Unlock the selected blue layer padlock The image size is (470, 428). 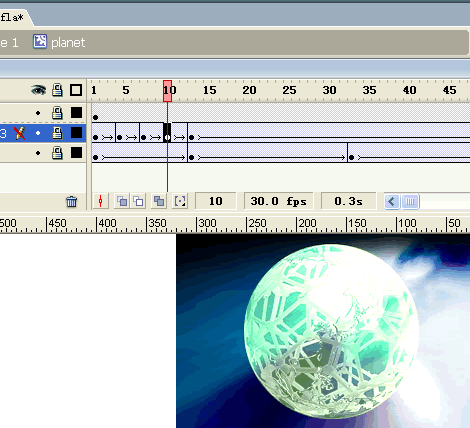coord(57,133)
